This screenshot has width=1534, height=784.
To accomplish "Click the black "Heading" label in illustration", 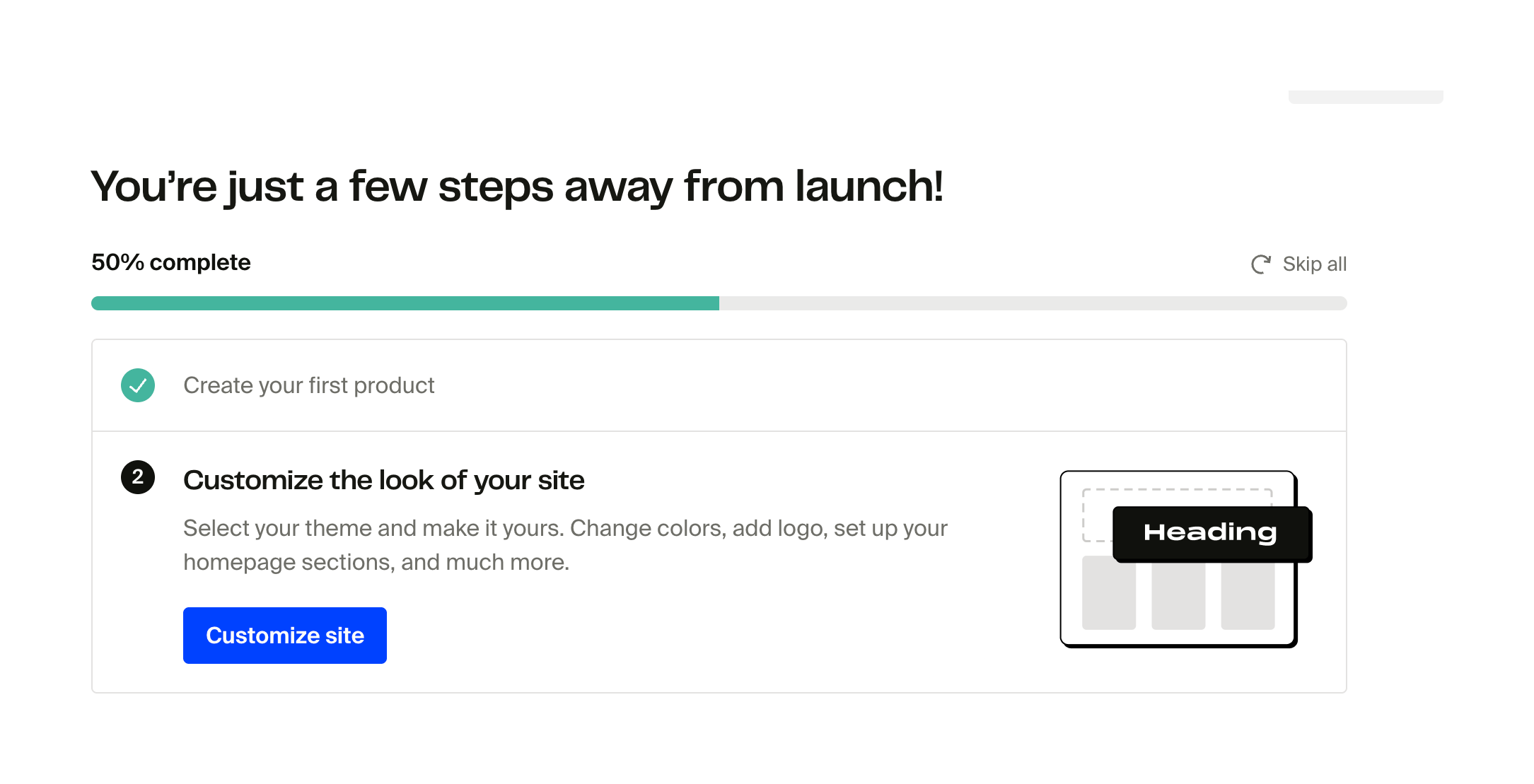I will tap(1210, 533).
